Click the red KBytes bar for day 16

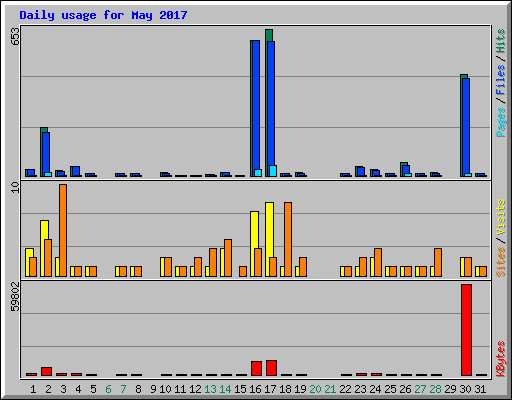pyautogui.click(x=256, y=368)
